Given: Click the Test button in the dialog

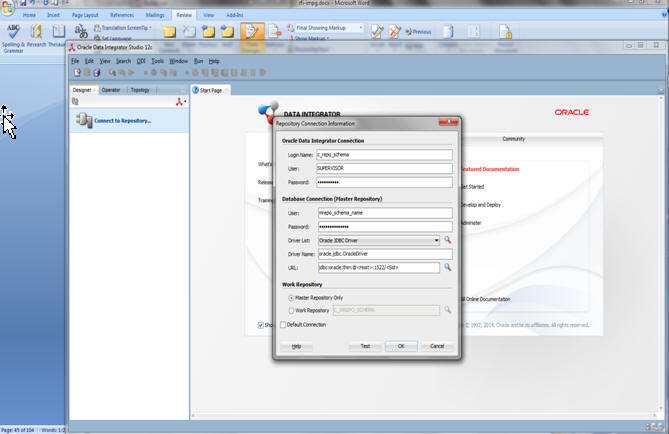Looking at the screenshot, I should pyautogui.click(x=365, y=346).
